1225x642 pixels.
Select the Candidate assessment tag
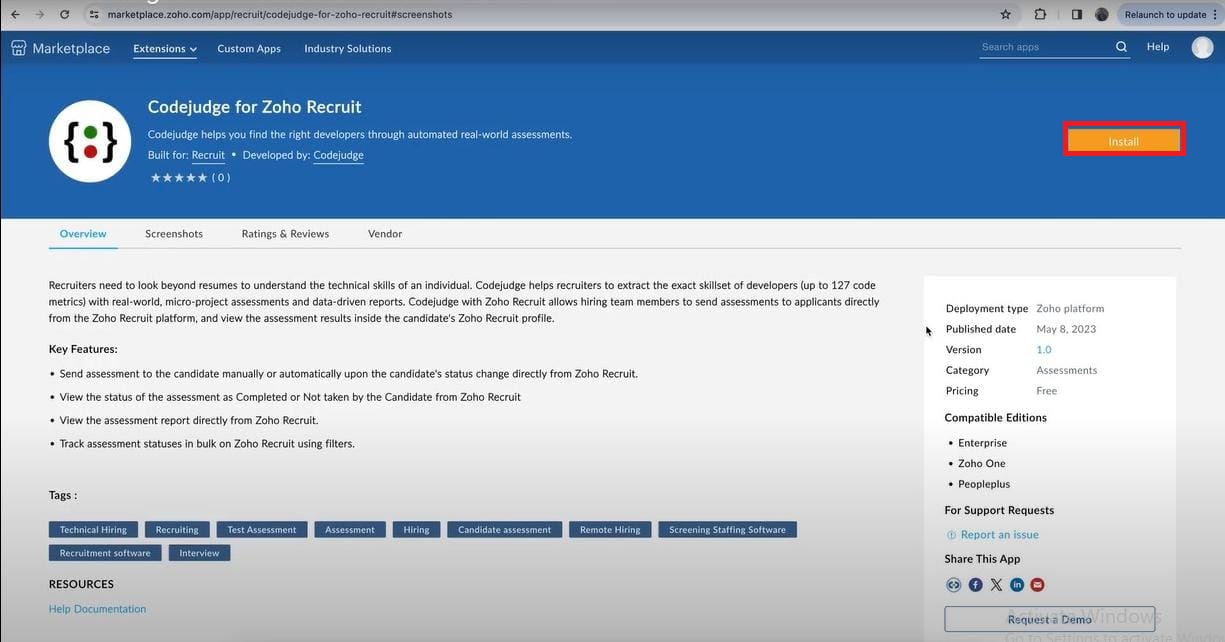pyautogui.click(x=504, y=530)
